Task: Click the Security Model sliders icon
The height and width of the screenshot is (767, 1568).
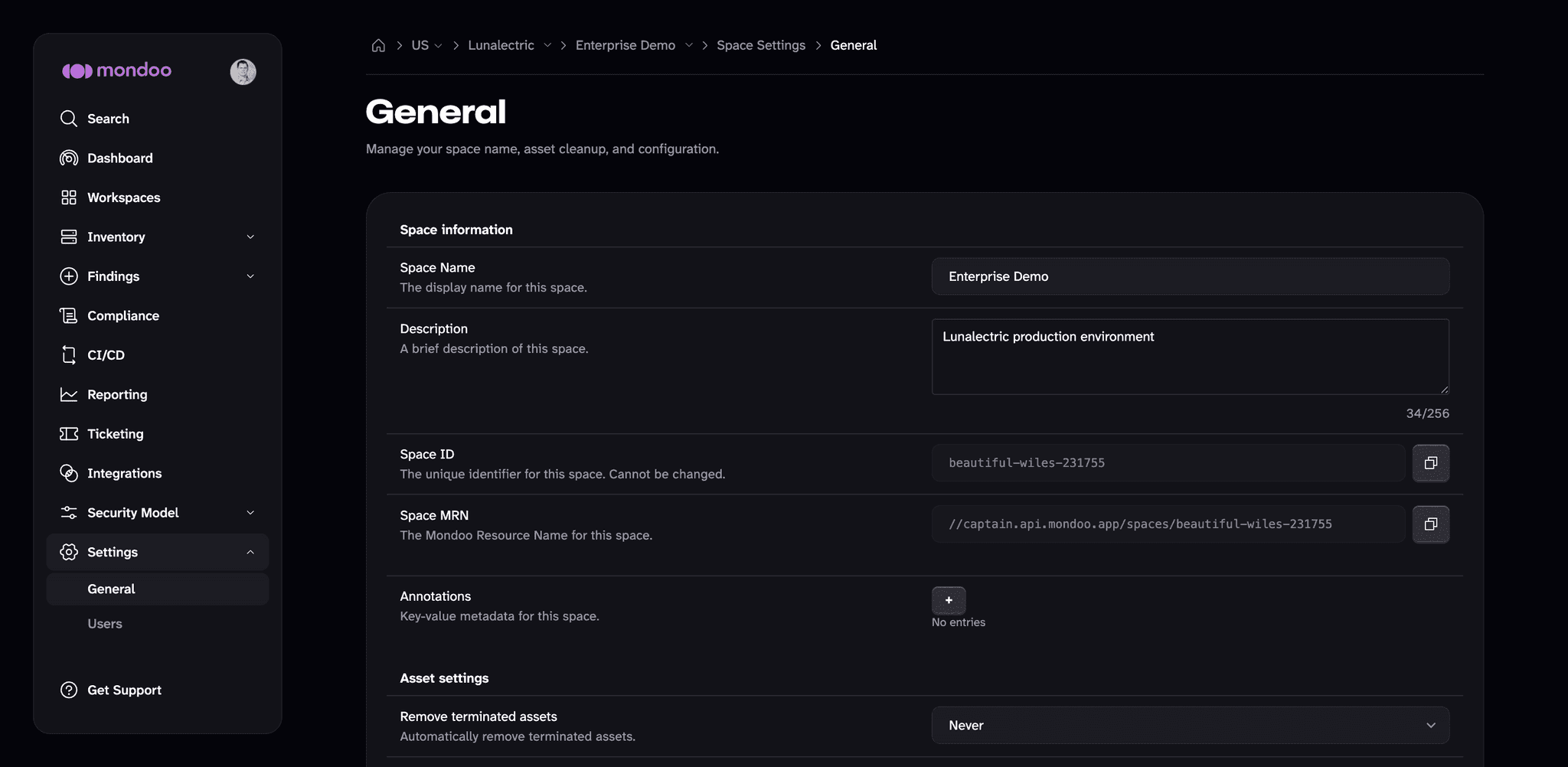Action: click(x=69, y=513)
